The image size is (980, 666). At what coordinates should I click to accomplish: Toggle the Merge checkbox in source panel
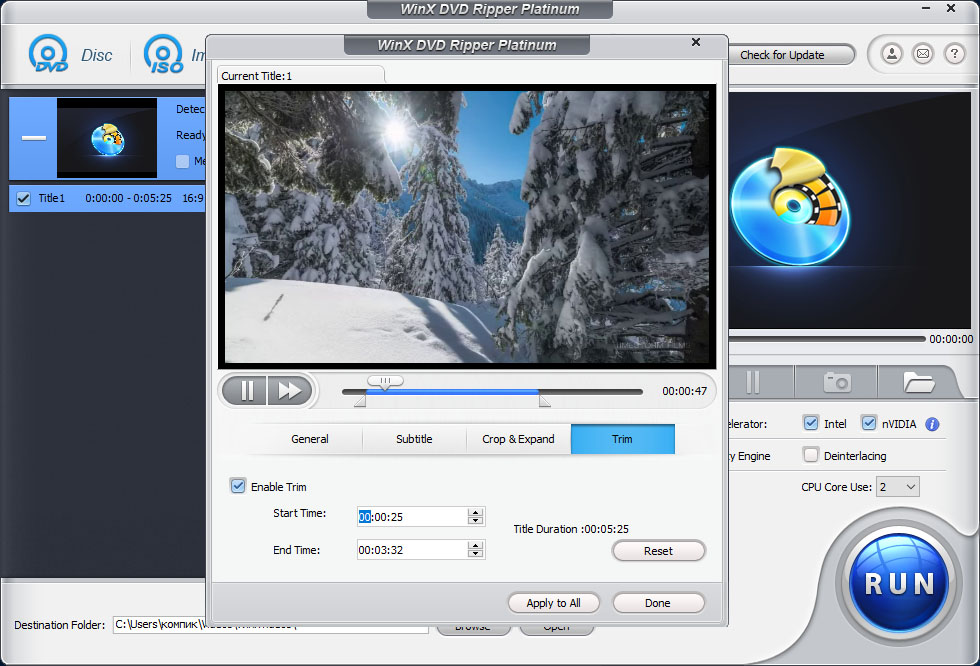pyautogui.click(x=182, y=161)
